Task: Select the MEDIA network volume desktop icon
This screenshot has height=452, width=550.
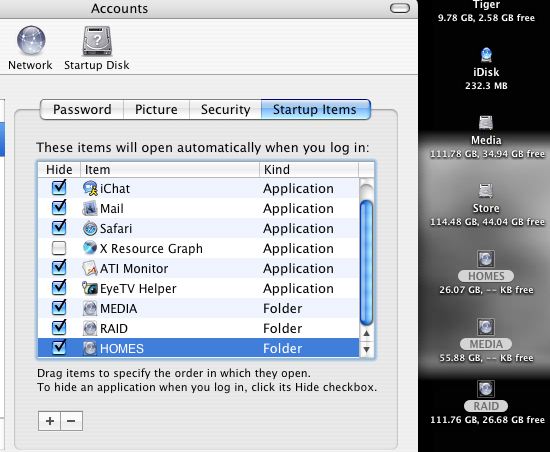Action: 486,327
